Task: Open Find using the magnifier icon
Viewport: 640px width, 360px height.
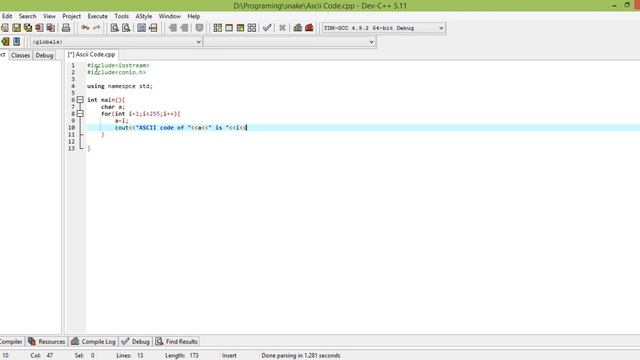Action: 115,28
